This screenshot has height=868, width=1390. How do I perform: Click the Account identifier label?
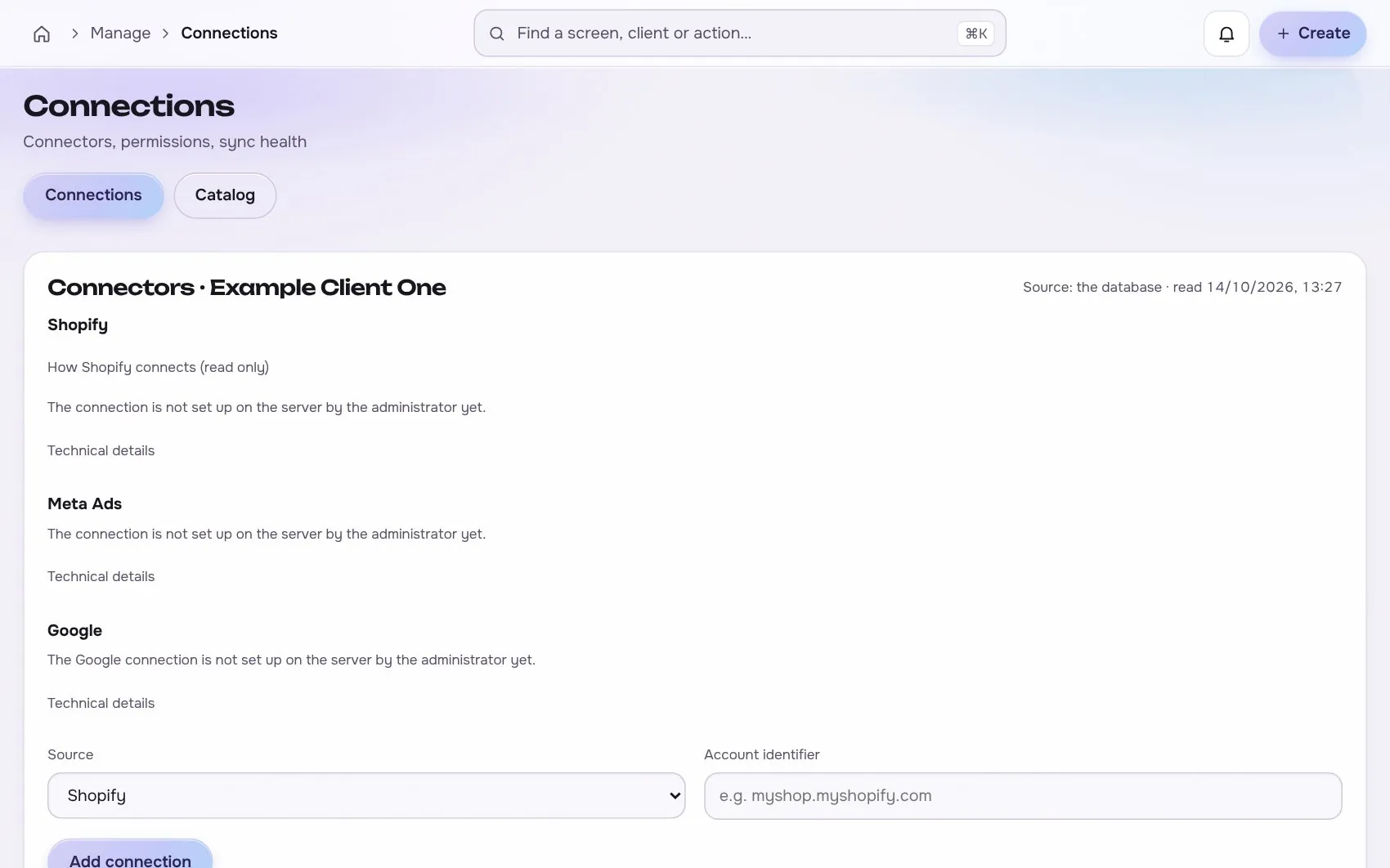click(762, 754)
